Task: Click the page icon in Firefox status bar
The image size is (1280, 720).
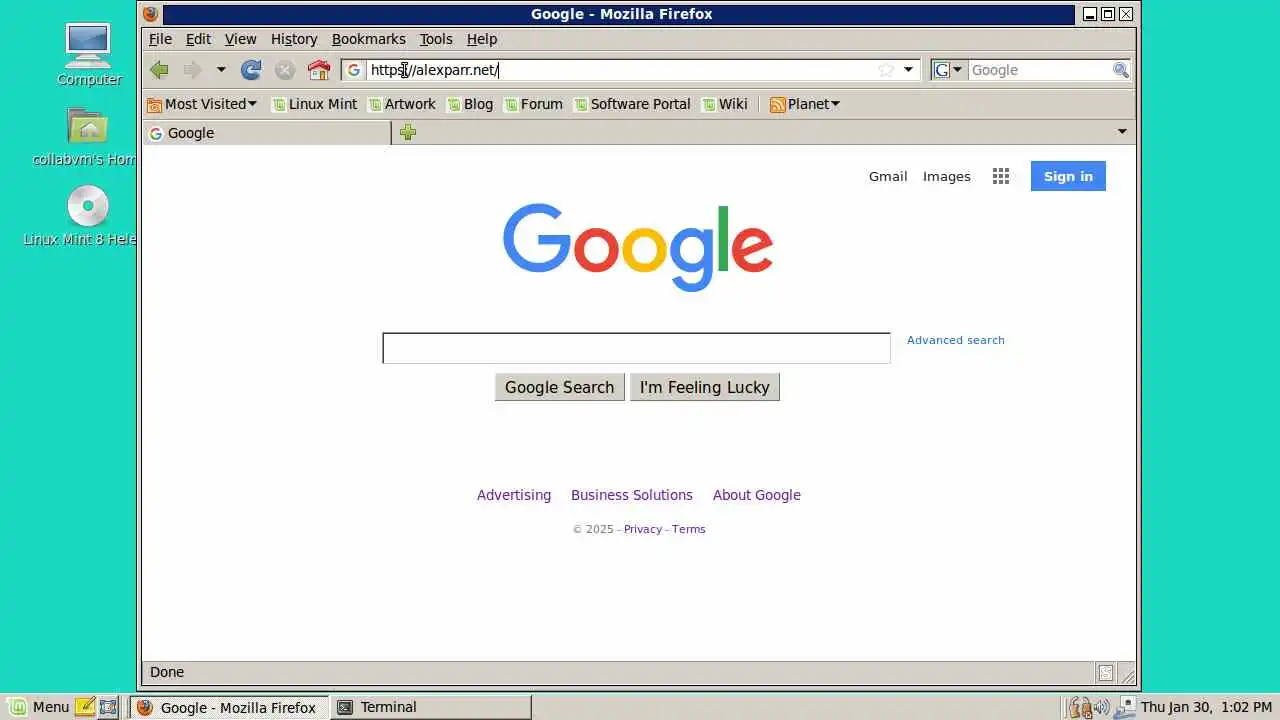Action: pos(1105,673)
